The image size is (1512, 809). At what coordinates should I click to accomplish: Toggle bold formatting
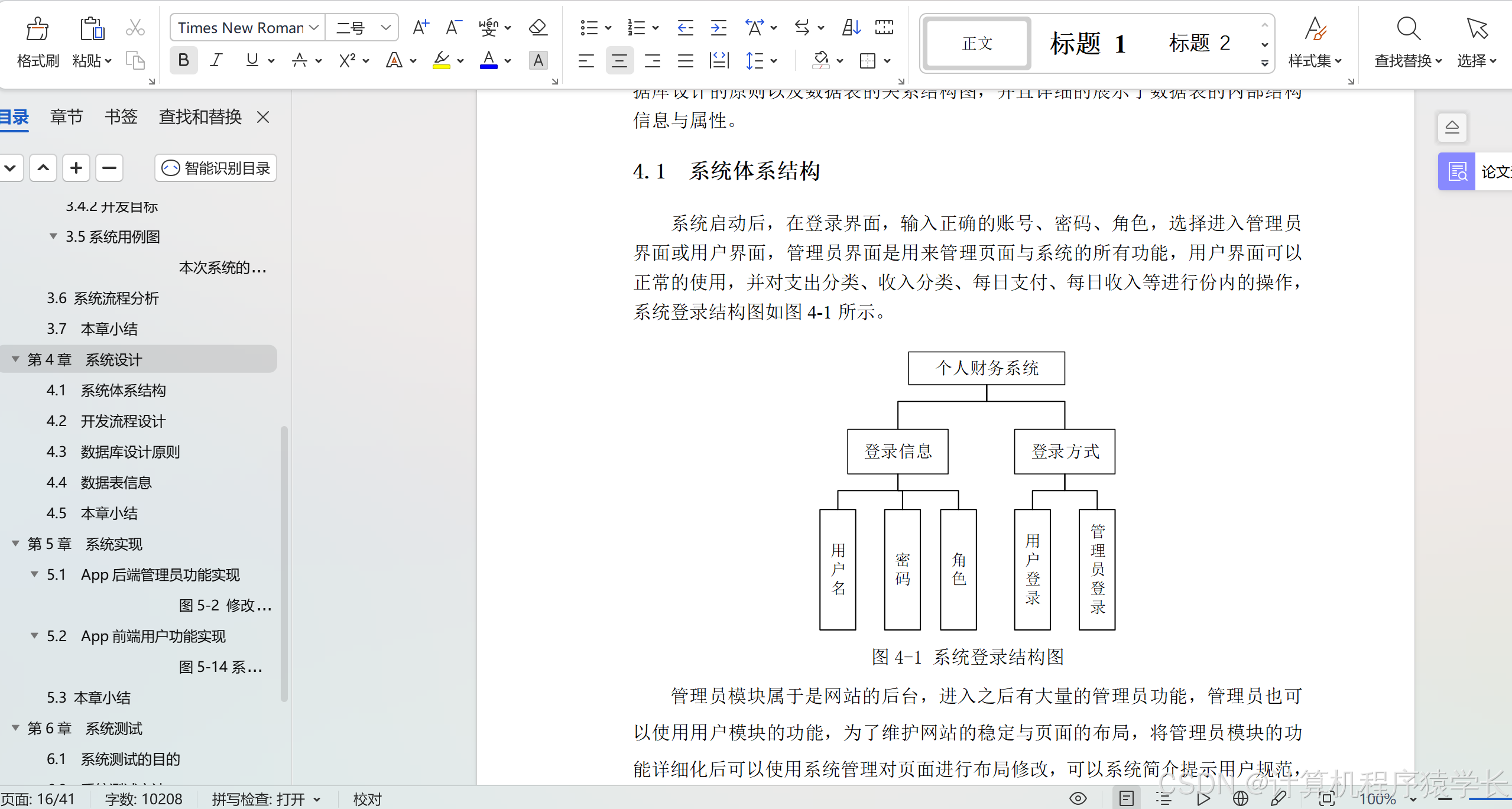(x=183, y=60)
